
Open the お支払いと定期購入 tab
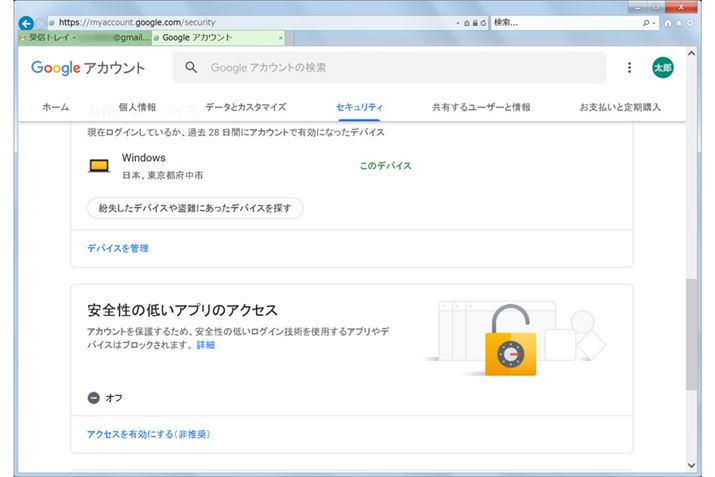coord(620,107)
